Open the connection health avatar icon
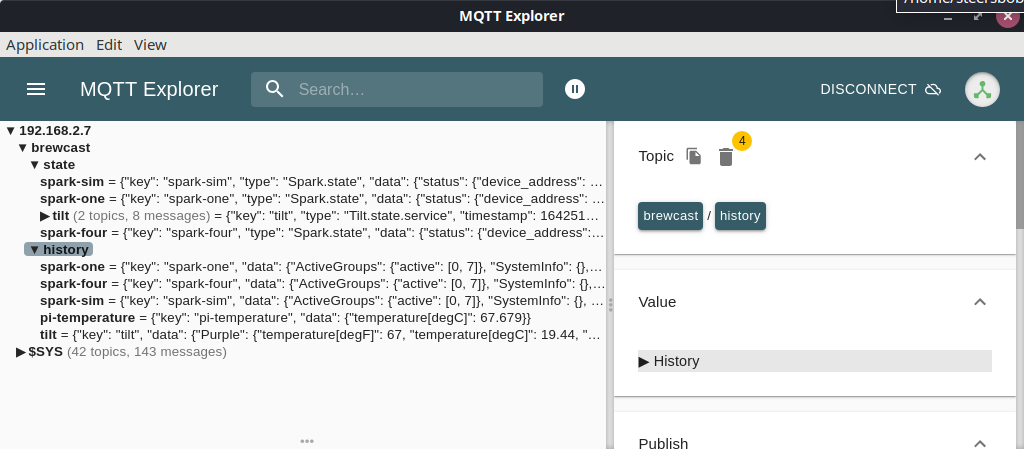1024x449 pixels. tap(982, 89)
